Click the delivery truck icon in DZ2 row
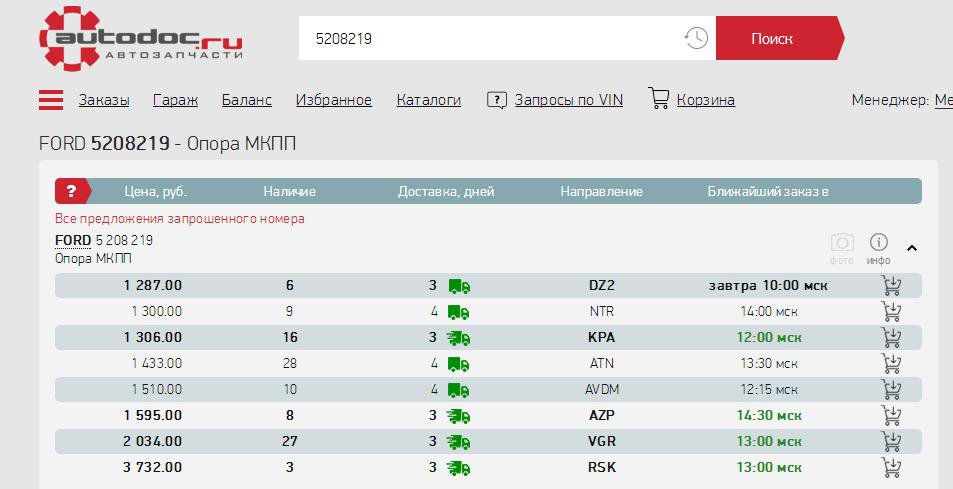 [x=459, y=286]
